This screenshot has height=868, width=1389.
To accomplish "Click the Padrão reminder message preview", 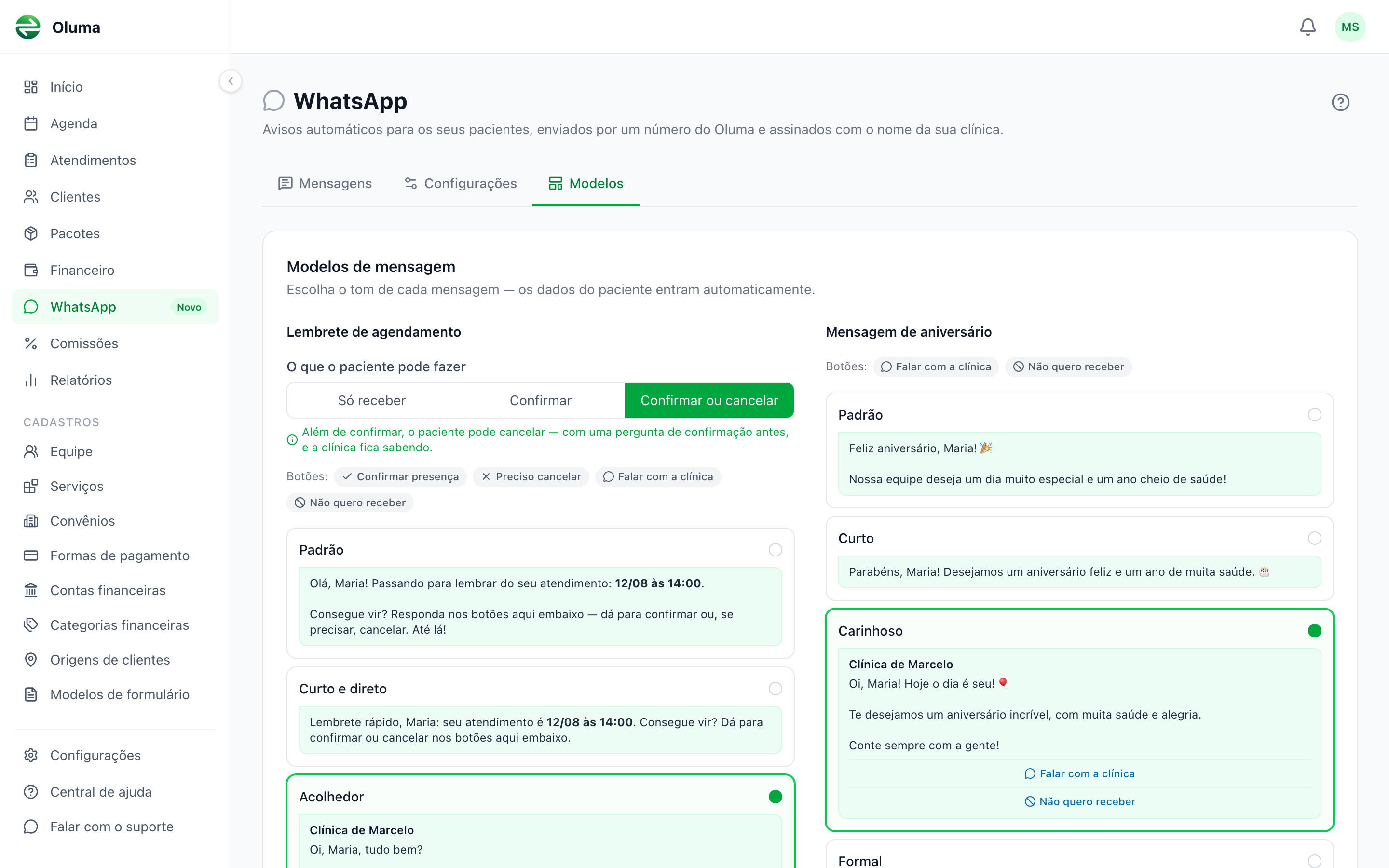I will [x=541, y=607].
